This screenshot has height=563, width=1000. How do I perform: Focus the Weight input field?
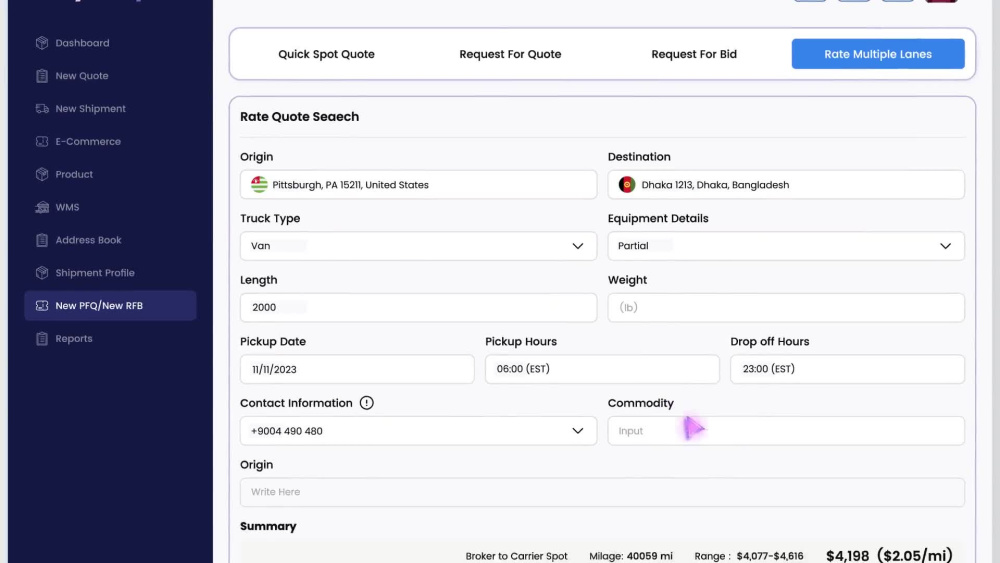(786, 307)
